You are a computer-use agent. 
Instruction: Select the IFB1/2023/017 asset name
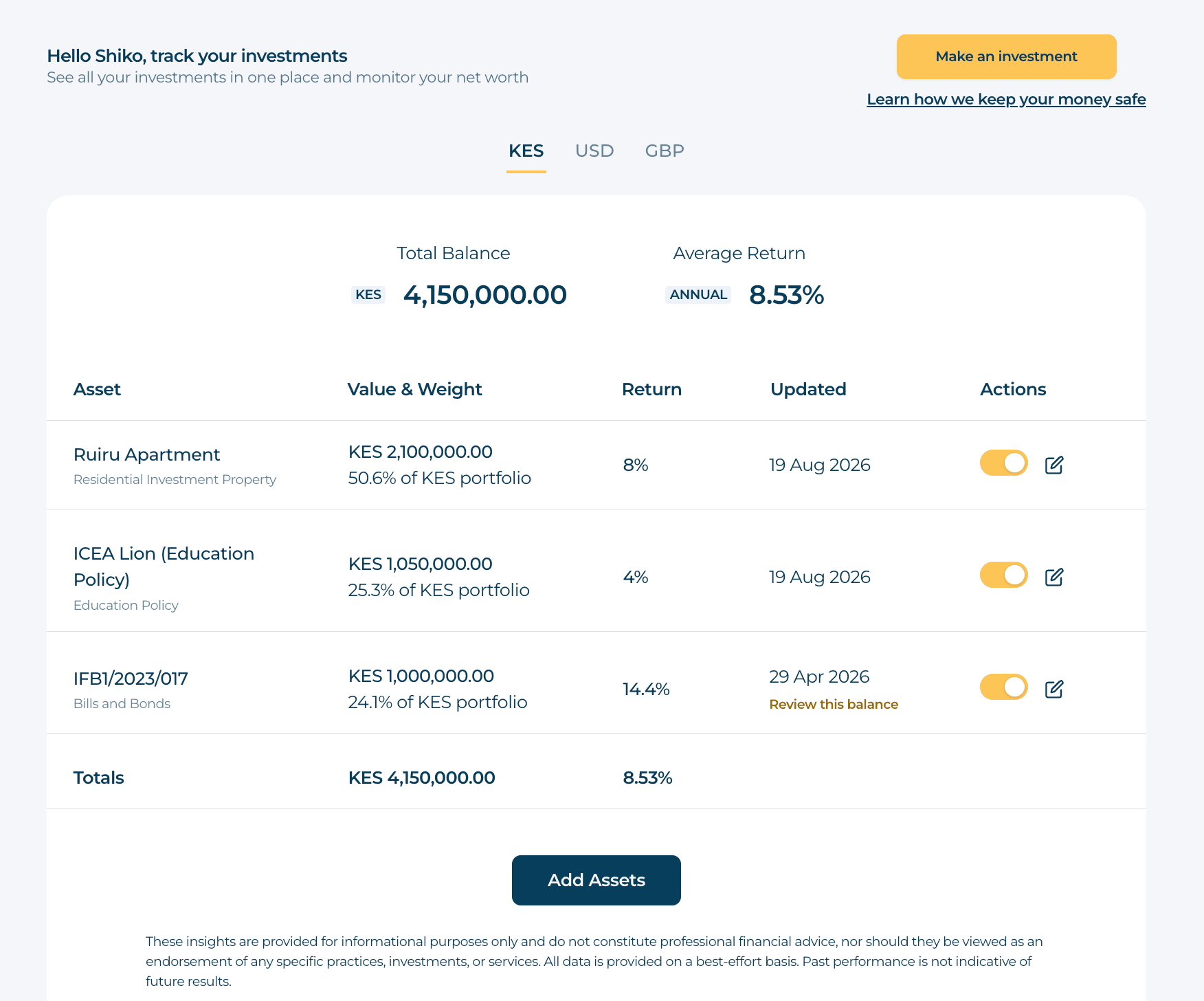point(131,679)
